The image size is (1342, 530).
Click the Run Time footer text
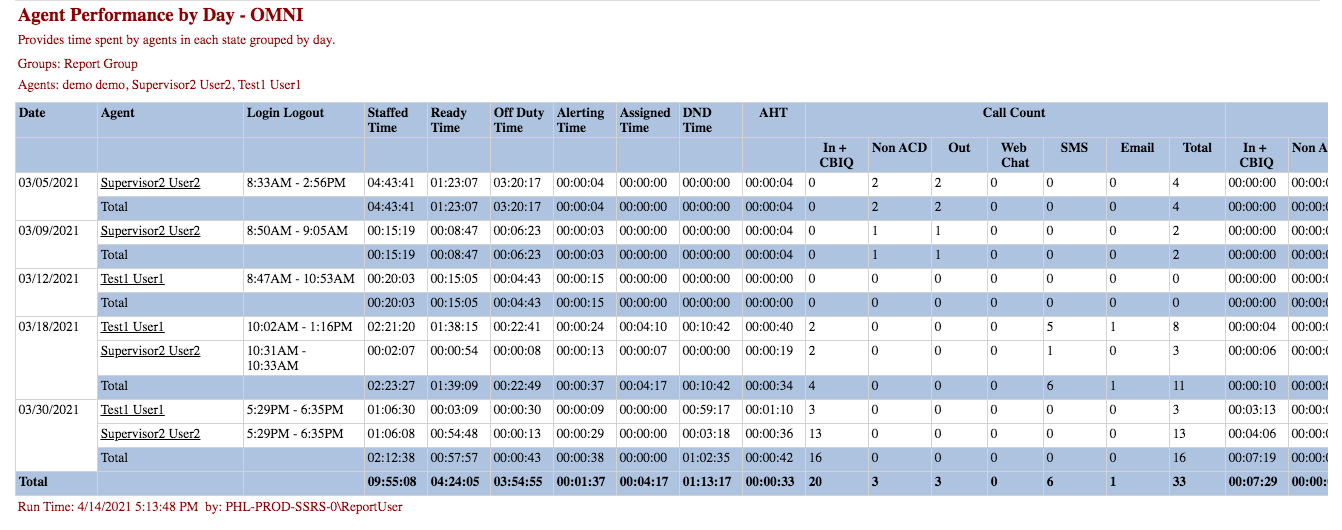pyautogui.click(x=210, y=507)
